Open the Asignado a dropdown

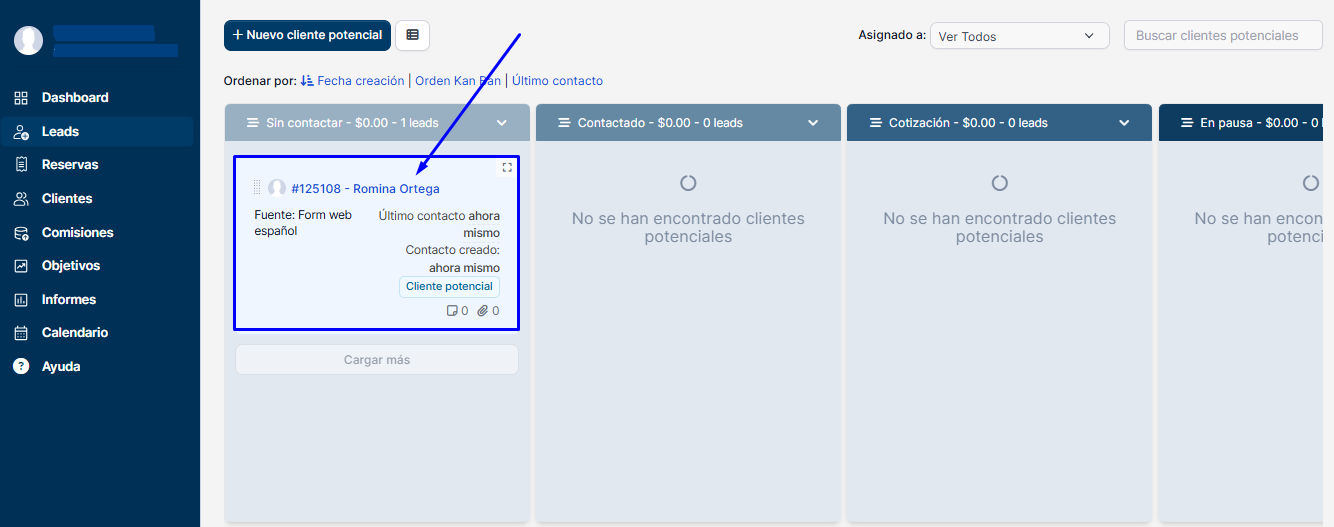[x=1019, y=36]
